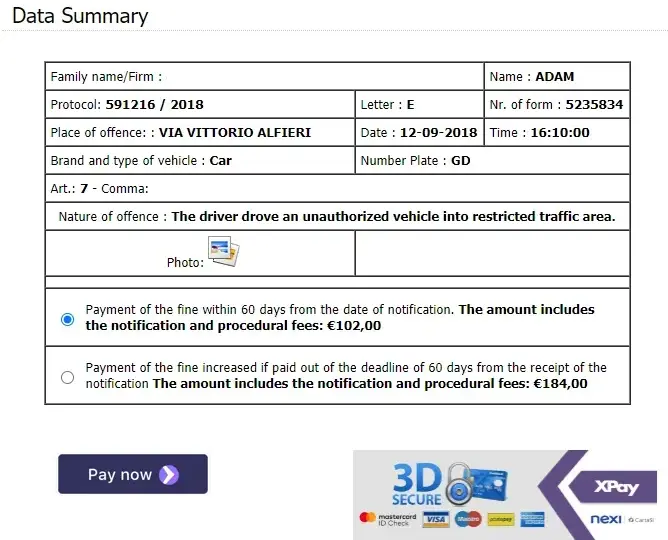Click the Nr. of form 5235834 cell
This screenshot has width=668, height=540.
click(x=557, y=104)
